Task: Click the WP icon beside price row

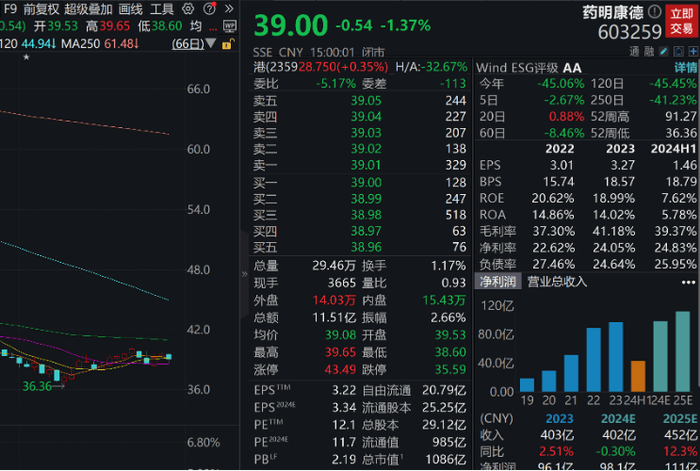Action: tap(227, 27)
